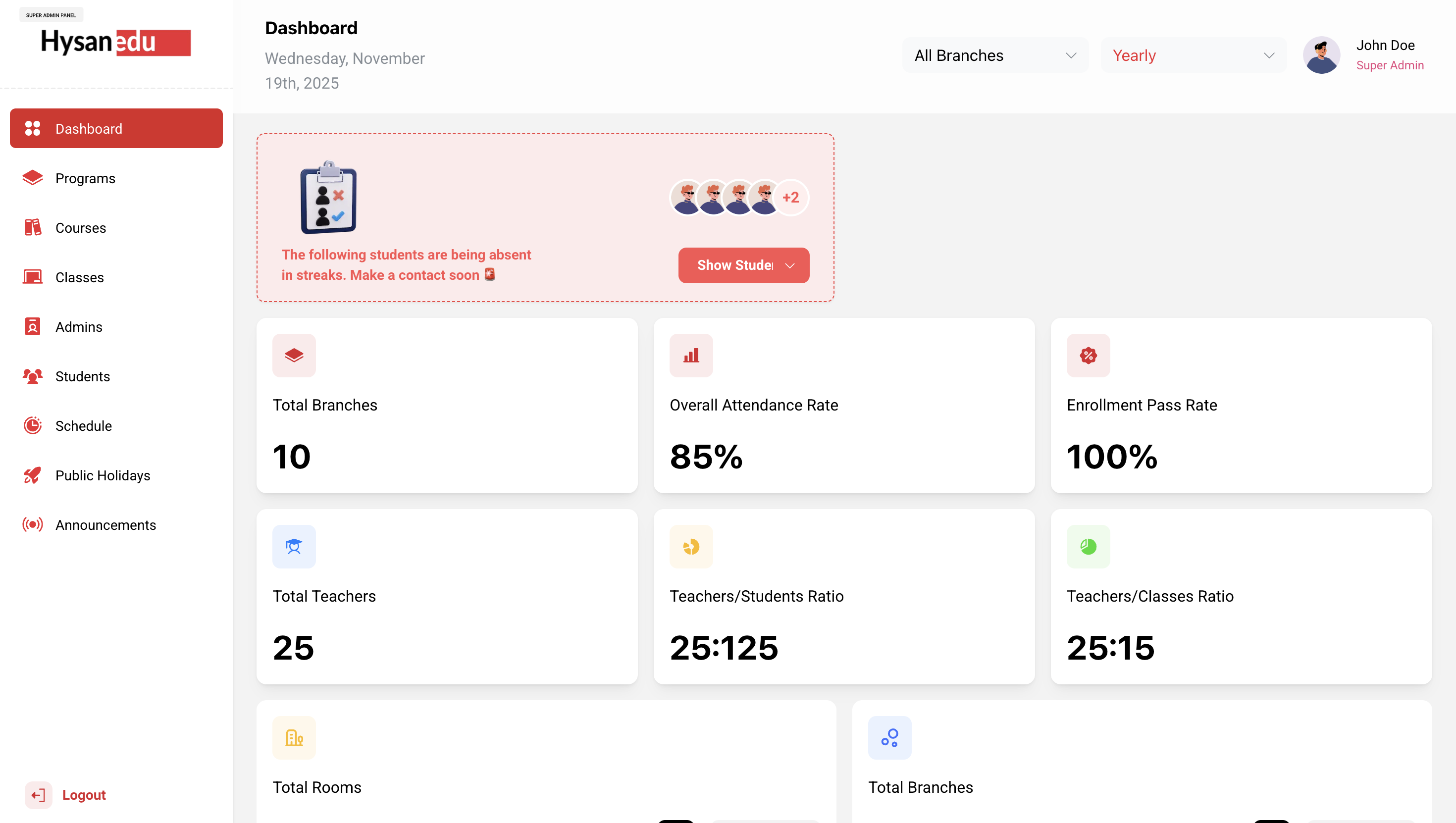Expand the All Branches dropdown
Viewport: 1456px width, 823px height.
coord(995,55)
